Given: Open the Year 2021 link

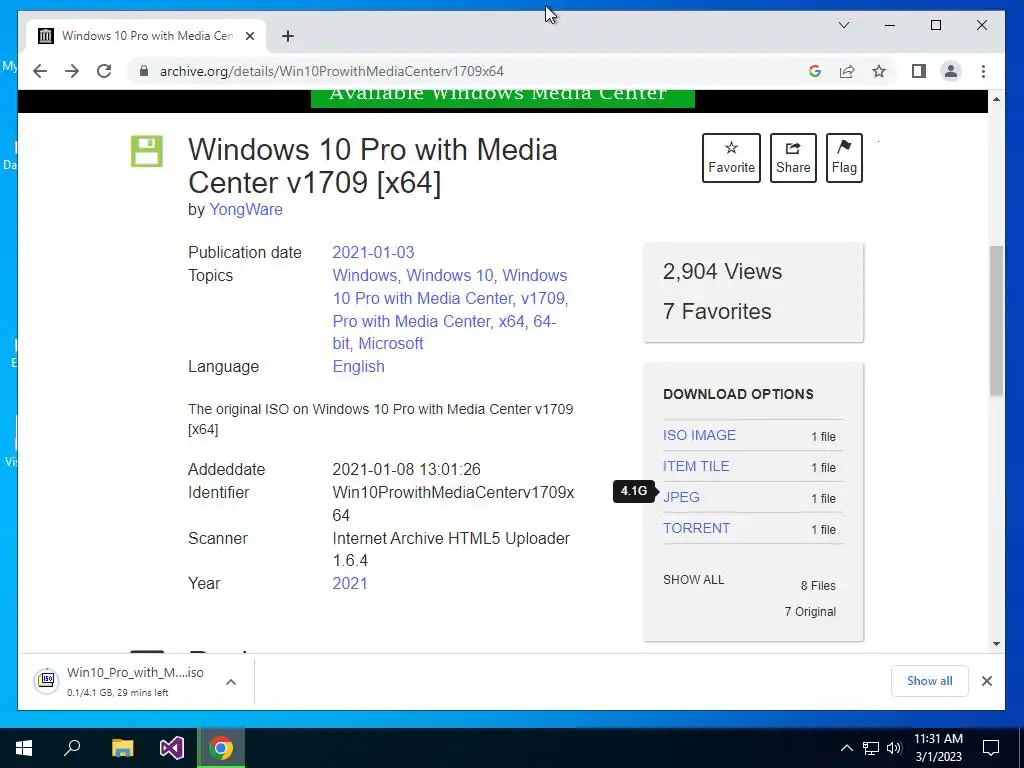Looking at the screenshot, I should [349, 583].
